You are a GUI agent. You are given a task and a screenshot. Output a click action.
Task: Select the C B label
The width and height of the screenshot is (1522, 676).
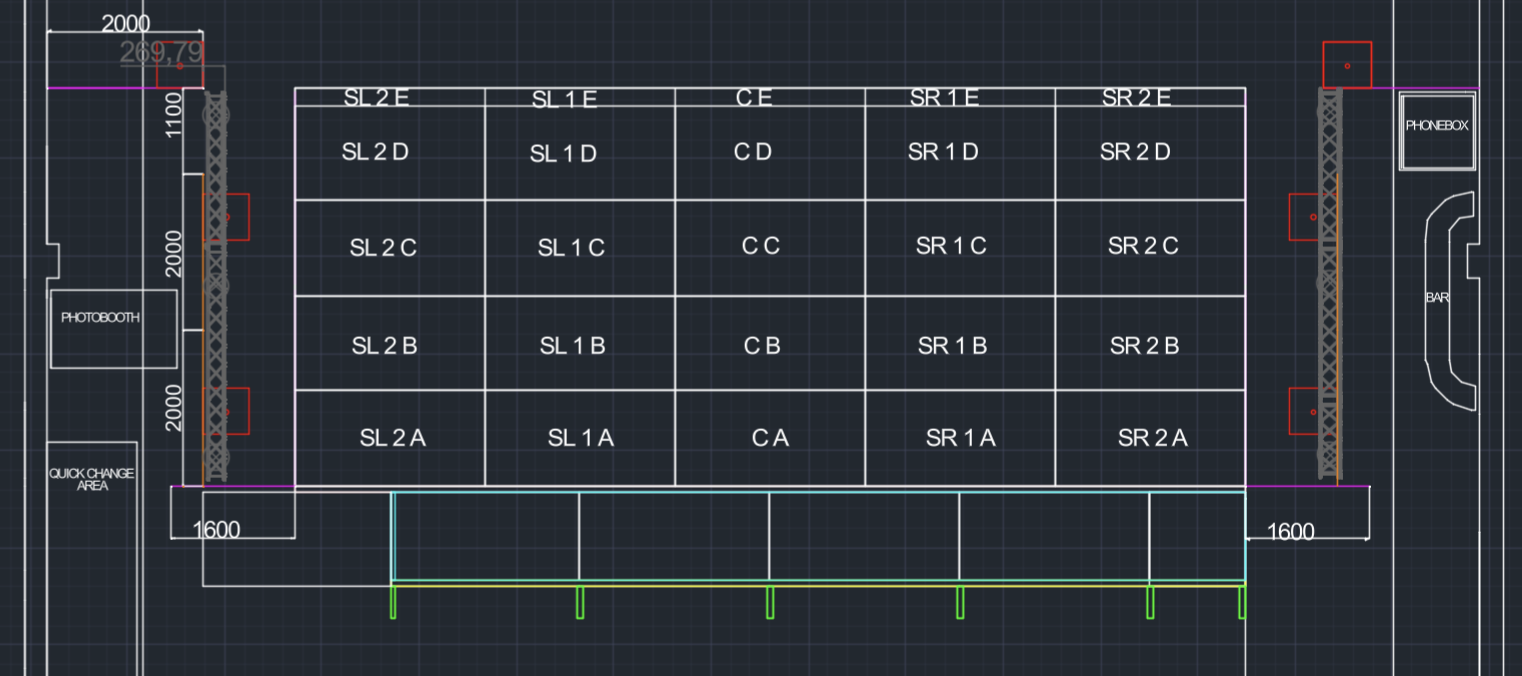pos(762,346)
